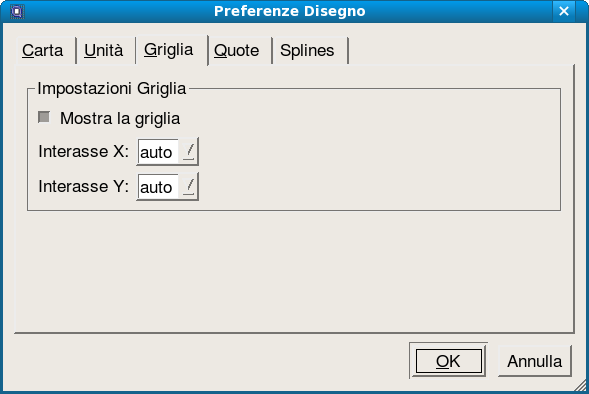Select the Griglia tab
589x394 pixels.
pyautogui.click(x=169, y=50)
